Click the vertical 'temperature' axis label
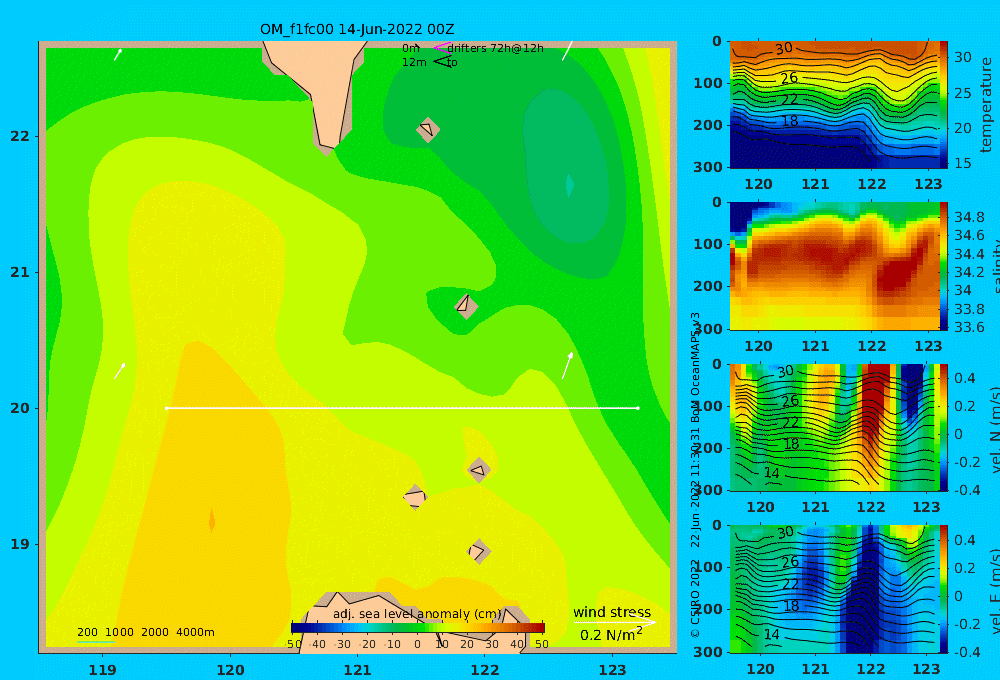Image resolution: width=1000 pixels, height=680 pixels. click(986, 105)
